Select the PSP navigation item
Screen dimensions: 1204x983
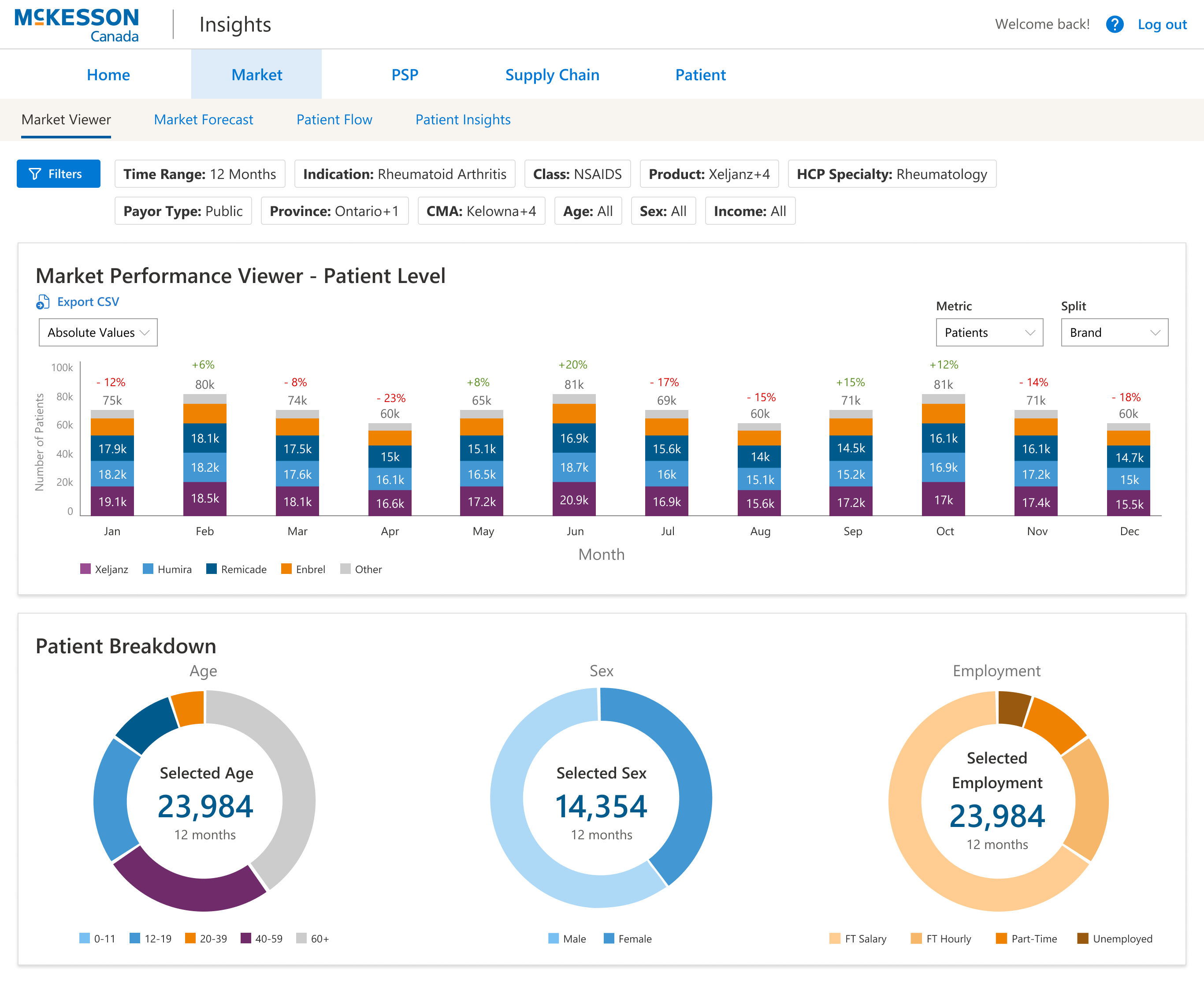pos(405,74)
